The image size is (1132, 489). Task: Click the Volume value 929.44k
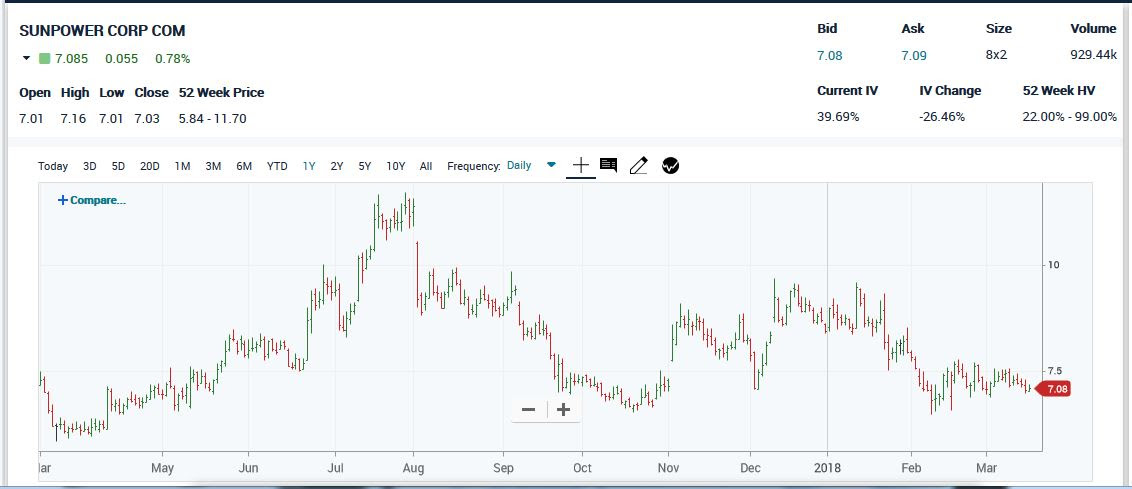click(x=1094, y=55)
